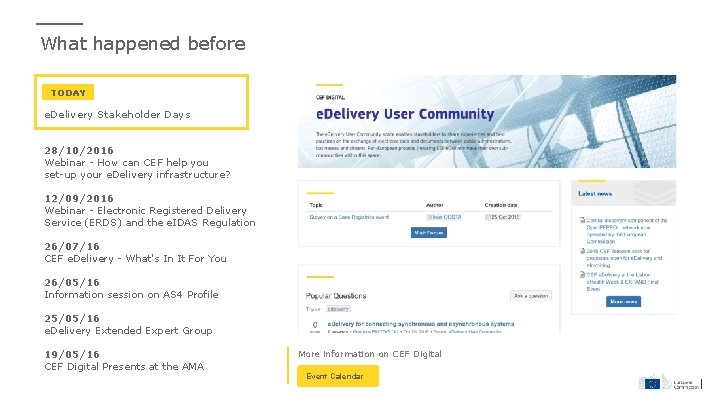Viewport: 720px width, 405px height.
Task: Click the Event Calendar button
Action: click(x=337, y=376)
